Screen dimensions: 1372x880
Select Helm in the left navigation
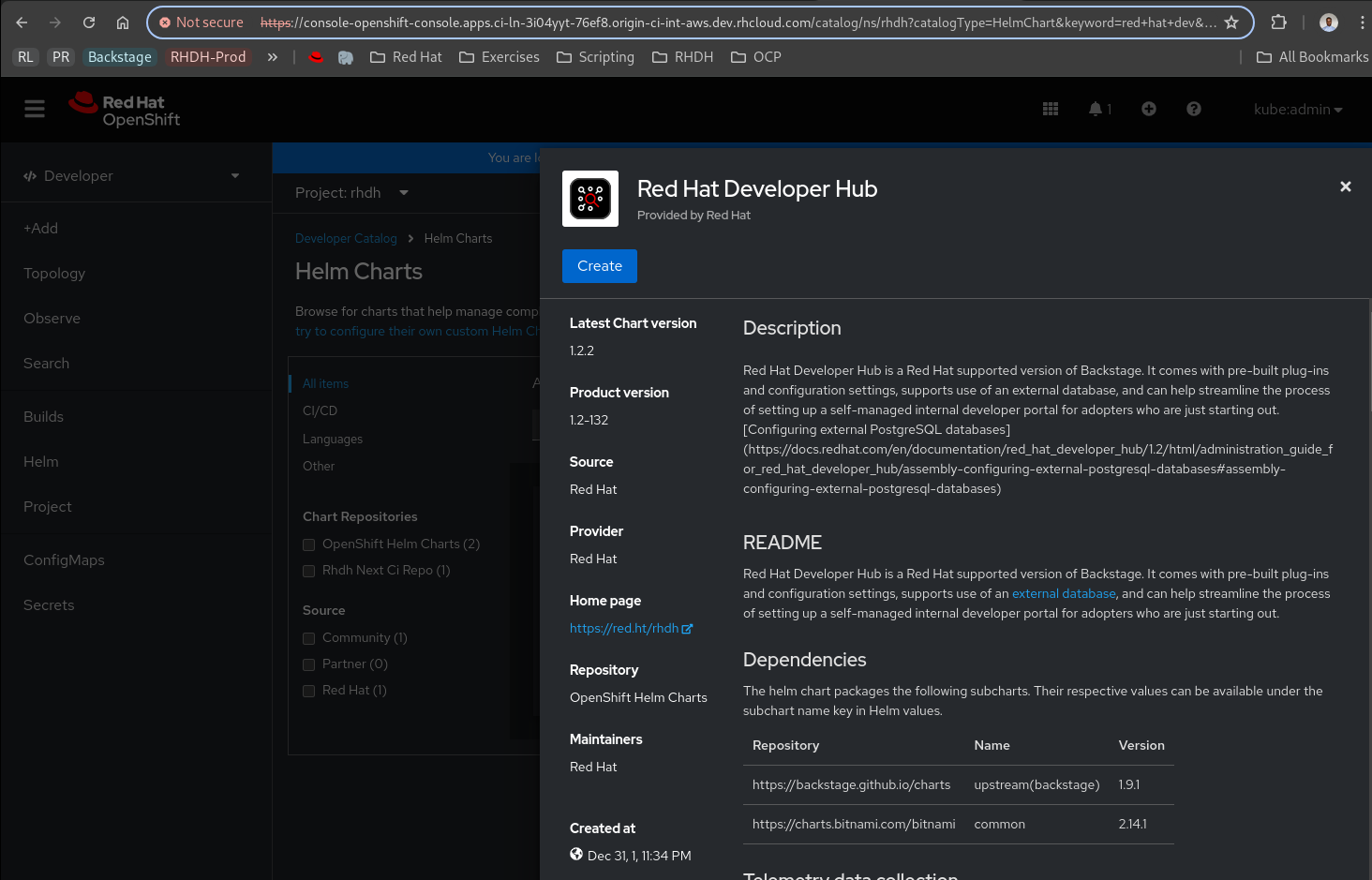pyautogui.click(x=41, y=462)
